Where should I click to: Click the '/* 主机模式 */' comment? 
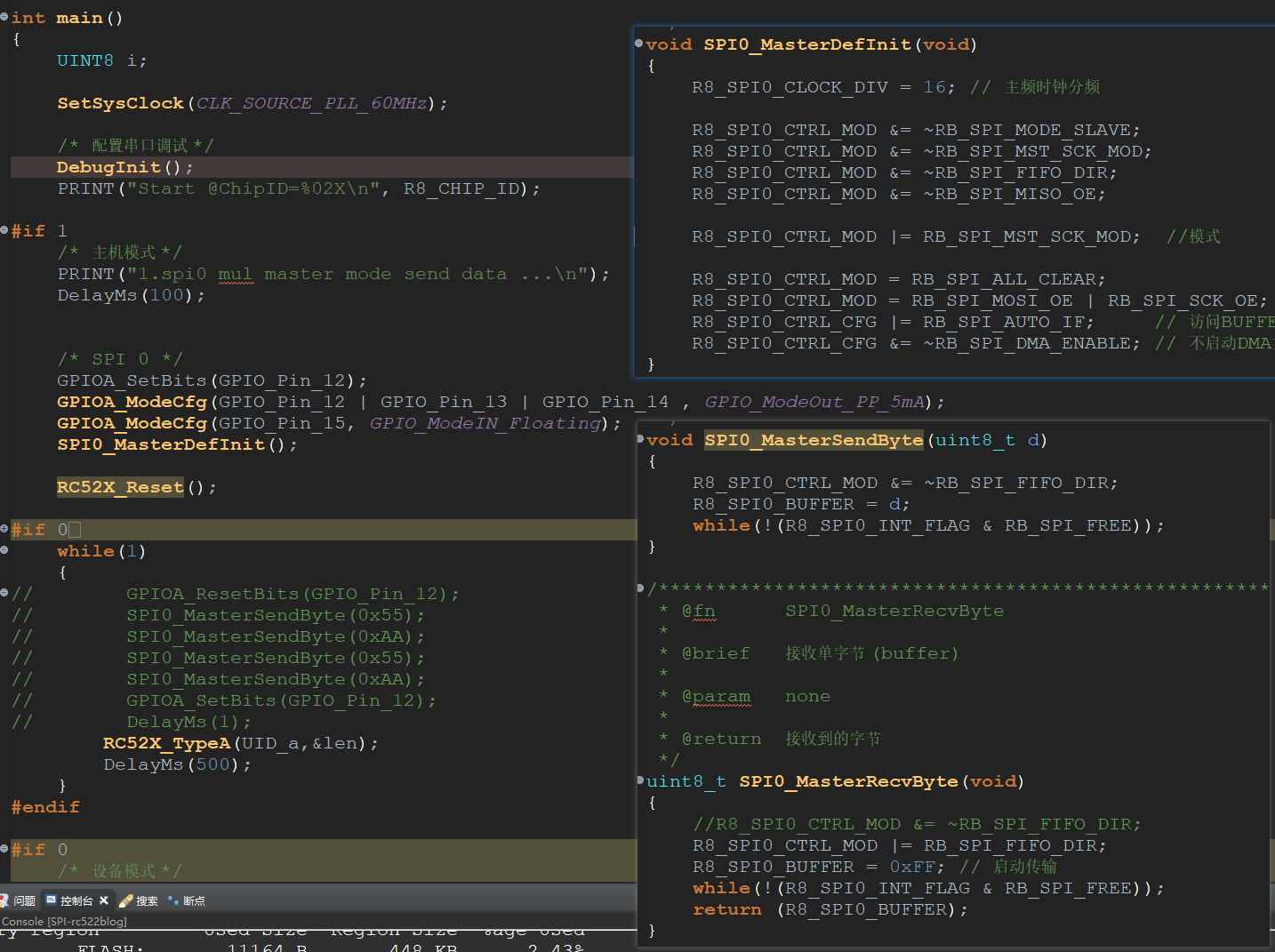(119, 252)
